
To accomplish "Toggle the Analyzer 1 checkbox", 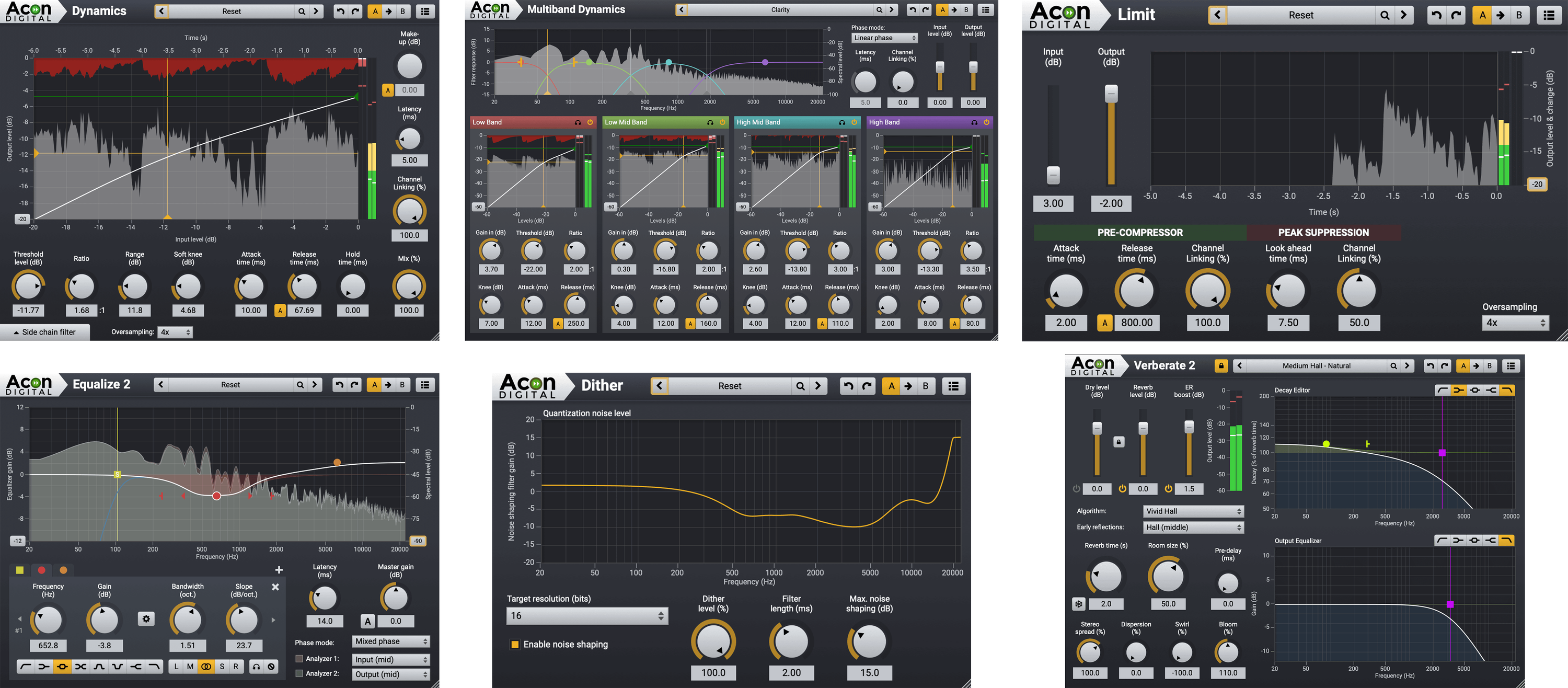I will click(x=299, y=659).
